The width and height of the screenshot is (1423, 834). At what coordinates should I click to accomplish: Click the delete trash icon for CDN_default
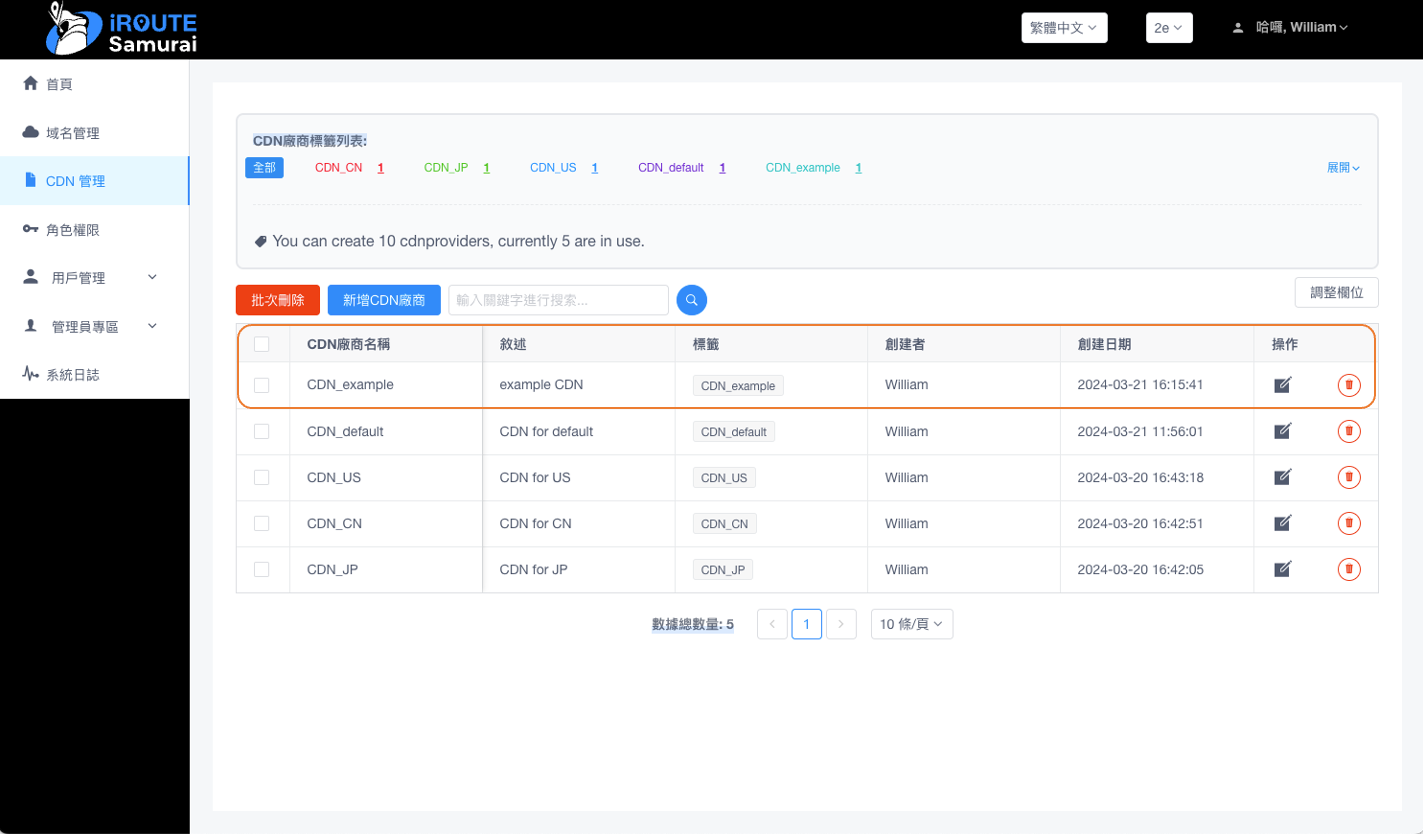tap(1348, 431)
